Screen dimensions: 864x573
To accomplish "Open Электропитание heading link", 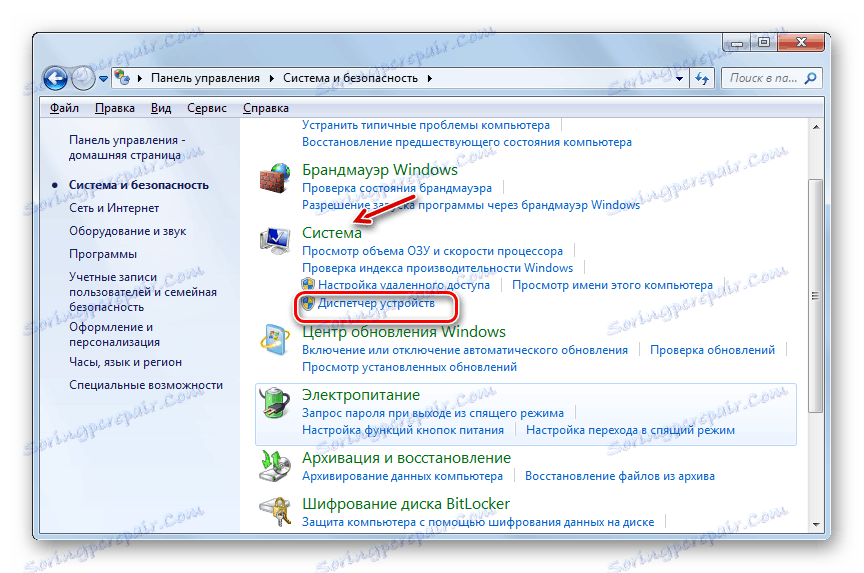I will pyautogui.click(x=361, y=395).
